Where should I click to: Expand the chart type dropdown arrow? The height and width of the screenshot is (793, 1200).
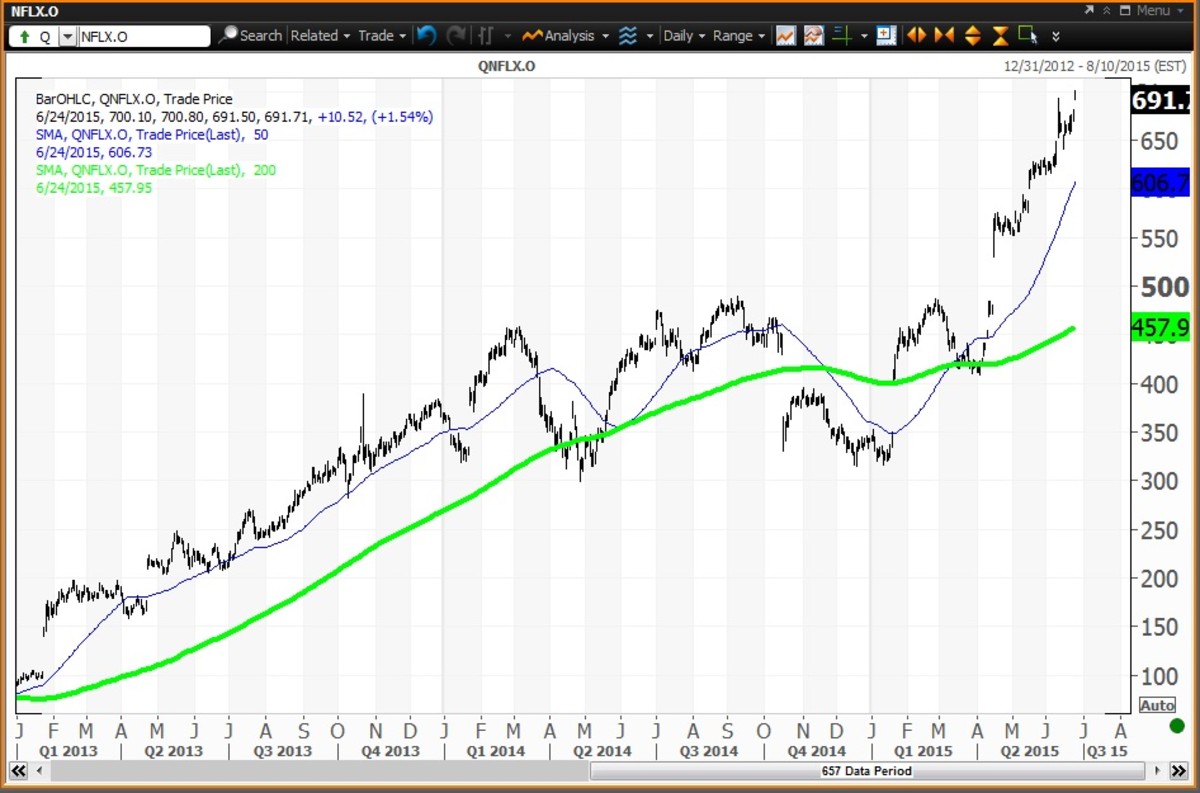tap(507, 36)
